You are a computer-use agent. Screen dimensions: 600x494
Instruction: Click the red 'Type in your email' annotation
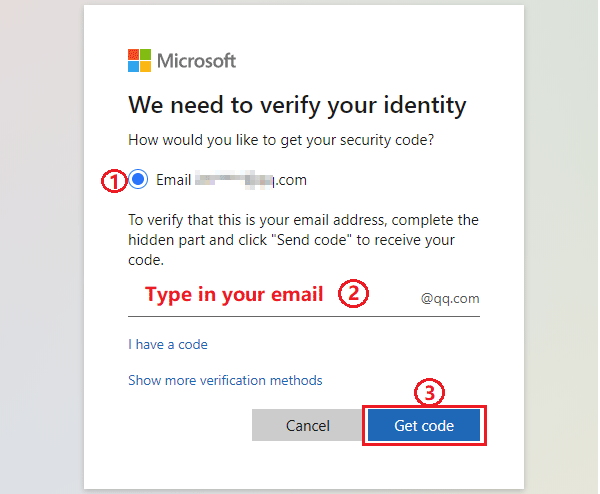234,294
